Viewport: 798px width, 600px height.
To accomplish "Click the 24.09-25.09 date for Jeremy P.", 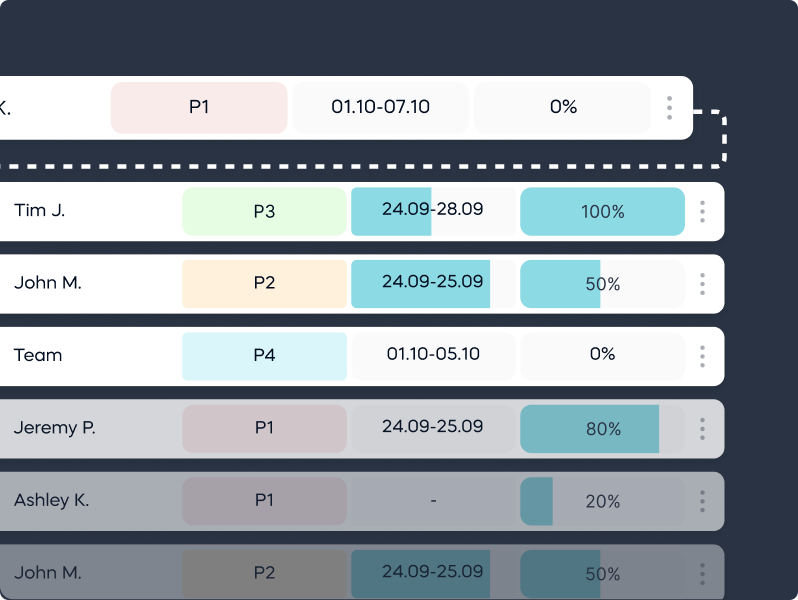I will click(433, 427).
